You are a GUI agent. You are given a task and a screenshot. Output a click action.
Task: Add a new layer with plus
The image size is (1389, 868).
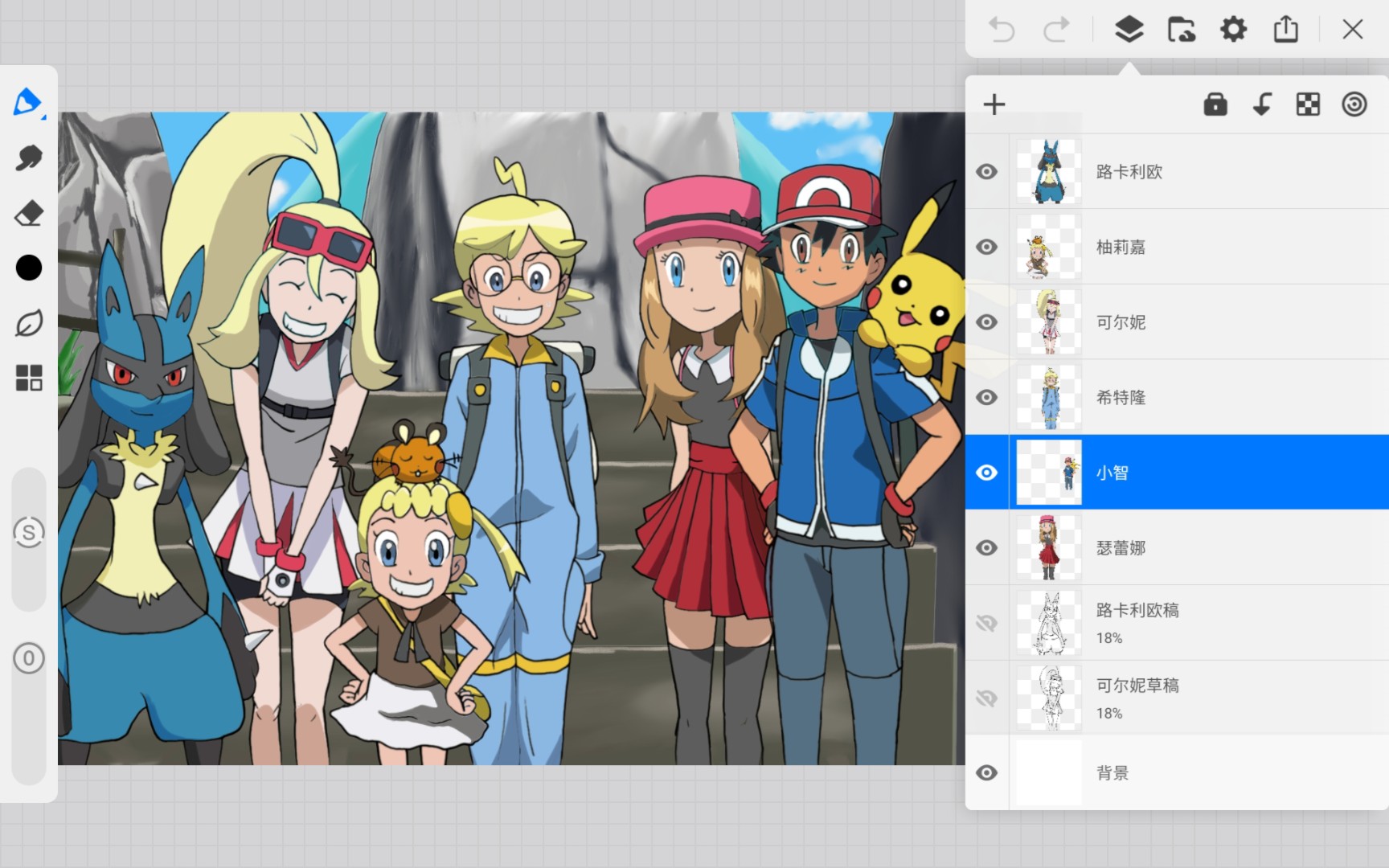994,104
